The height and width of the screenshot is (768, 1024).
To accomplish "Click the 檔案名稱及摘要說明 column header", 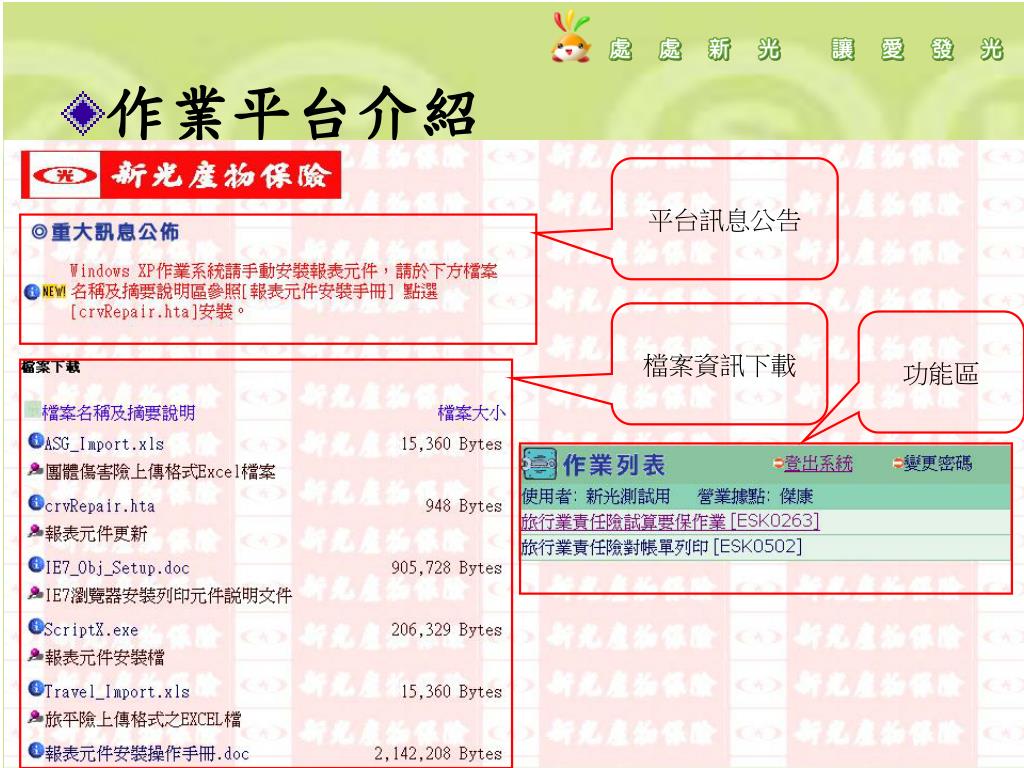I will pyautogui.click(x=118, y=413).
